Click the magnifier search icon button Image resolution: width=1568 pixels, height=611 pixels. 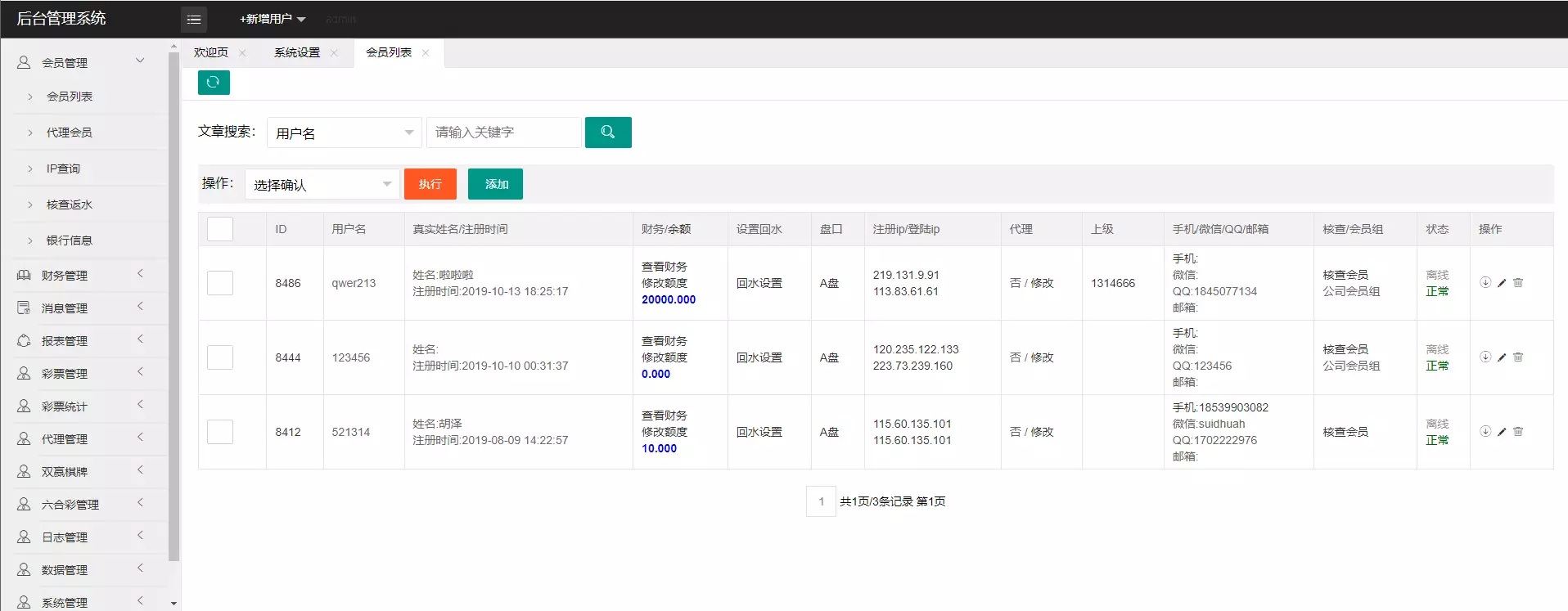[x=608, y=133]
